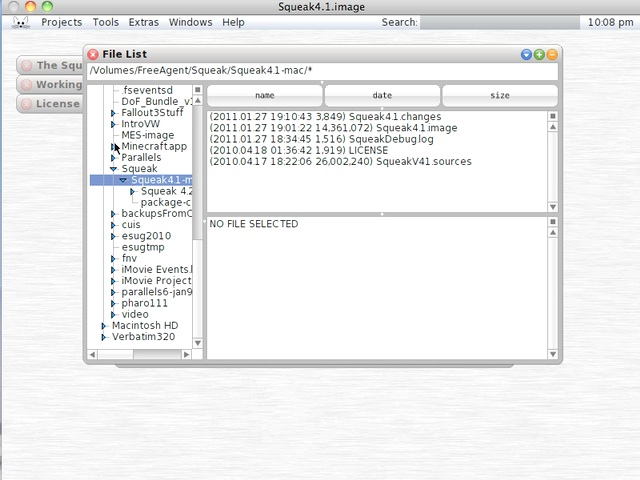Click the Search input field
640x480 pixels.
pyautogui.click(x=500, y=22)
